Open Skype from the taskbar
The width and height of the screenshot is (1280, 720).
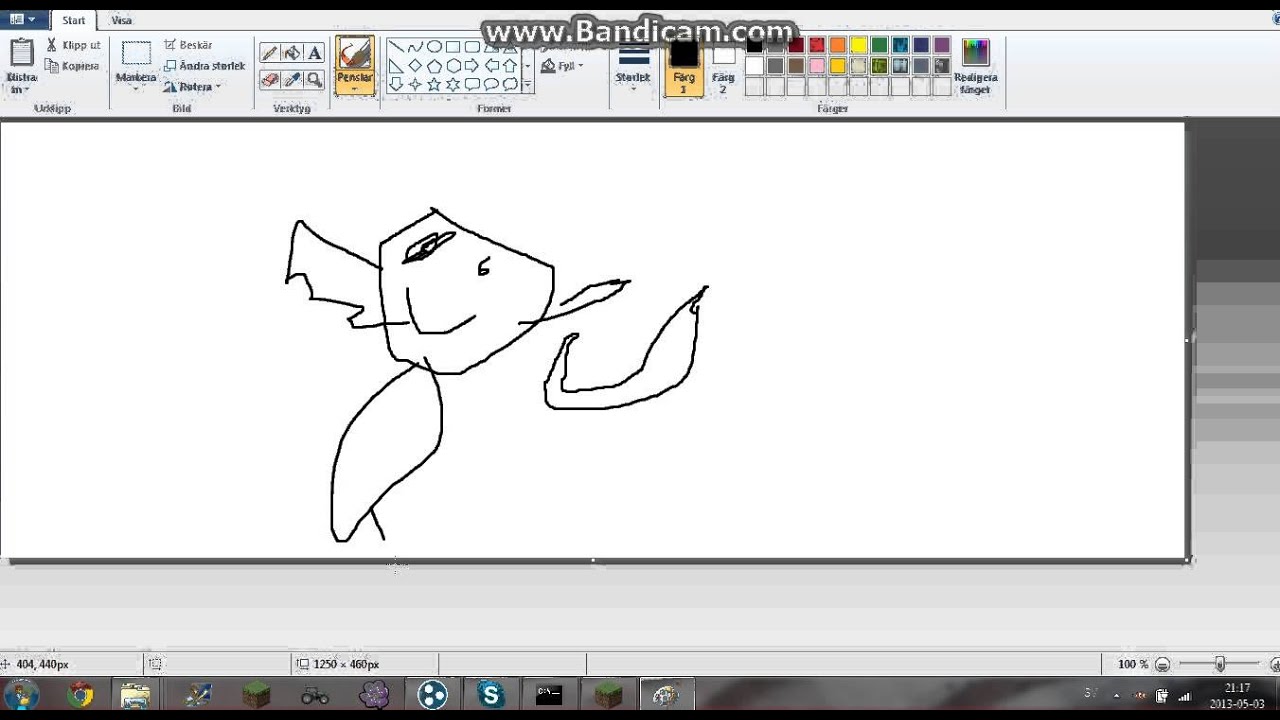(x=490, y=694)
